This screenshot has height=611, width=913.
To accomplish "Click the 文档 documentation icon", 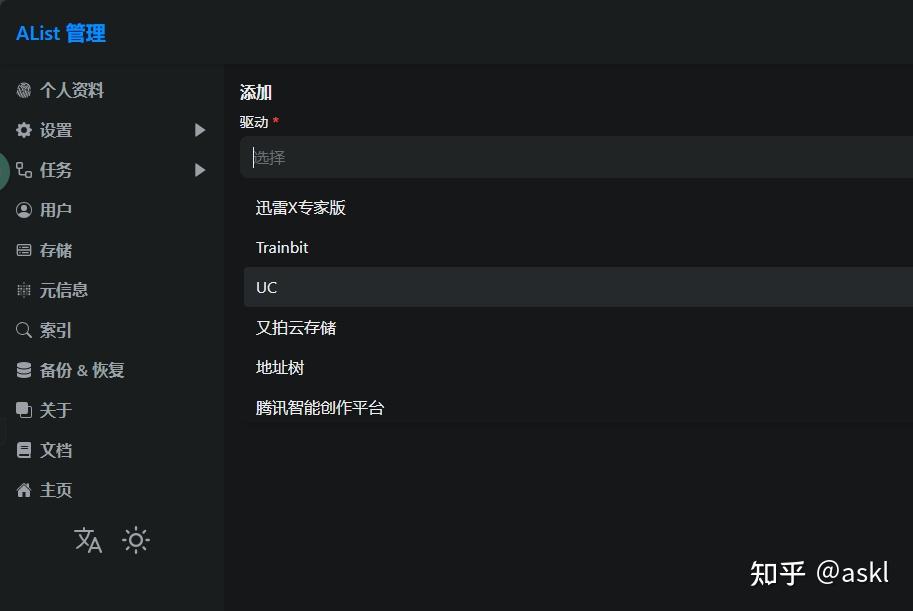I will (x=24, y=450).
